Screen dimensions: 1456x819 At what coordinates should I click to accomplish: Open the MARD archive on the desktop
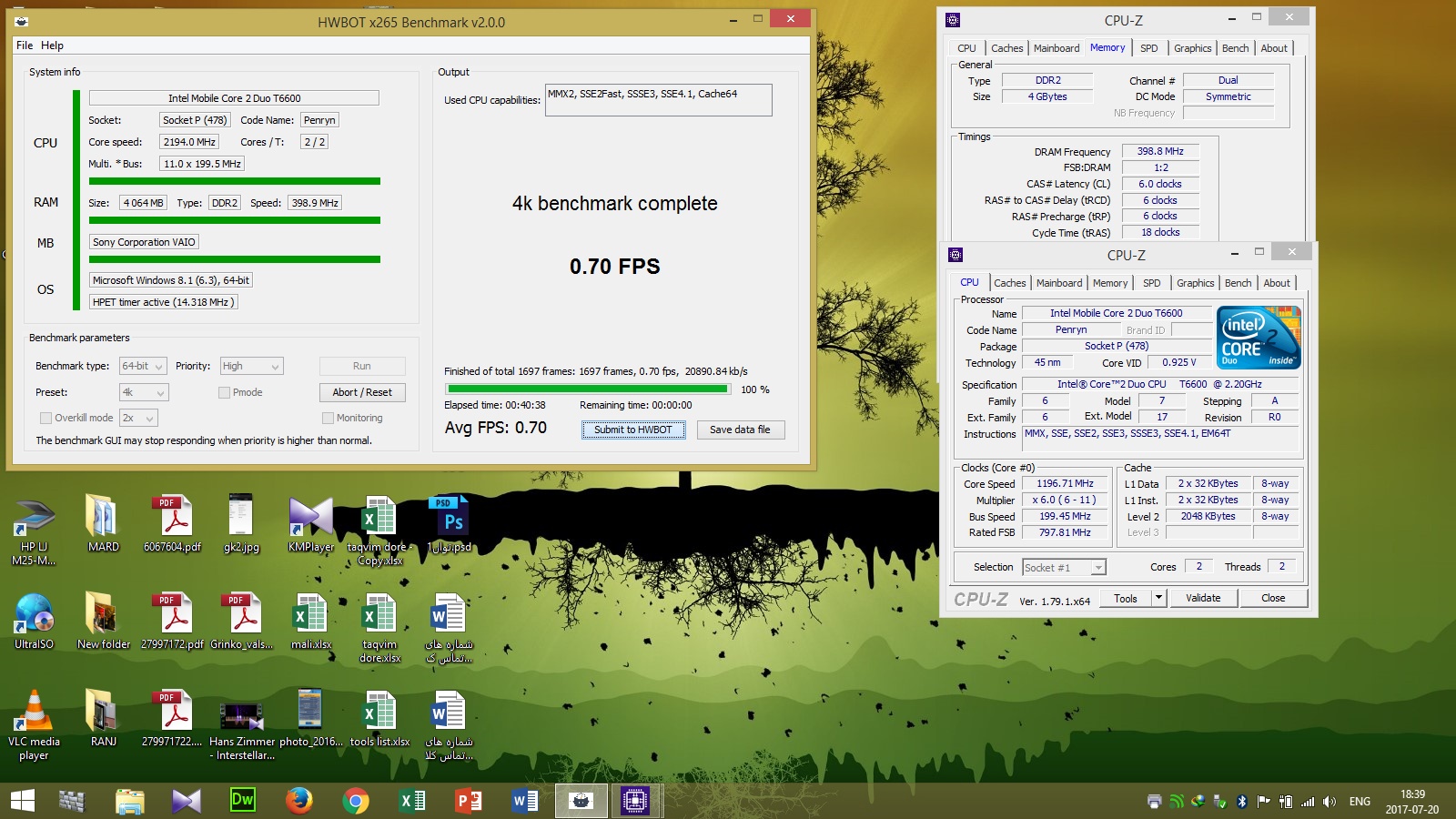[103, 524]
